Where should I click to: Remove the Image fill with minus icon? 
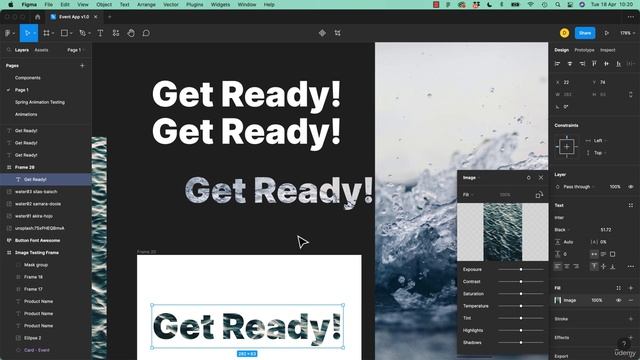(x=631, y=300)
